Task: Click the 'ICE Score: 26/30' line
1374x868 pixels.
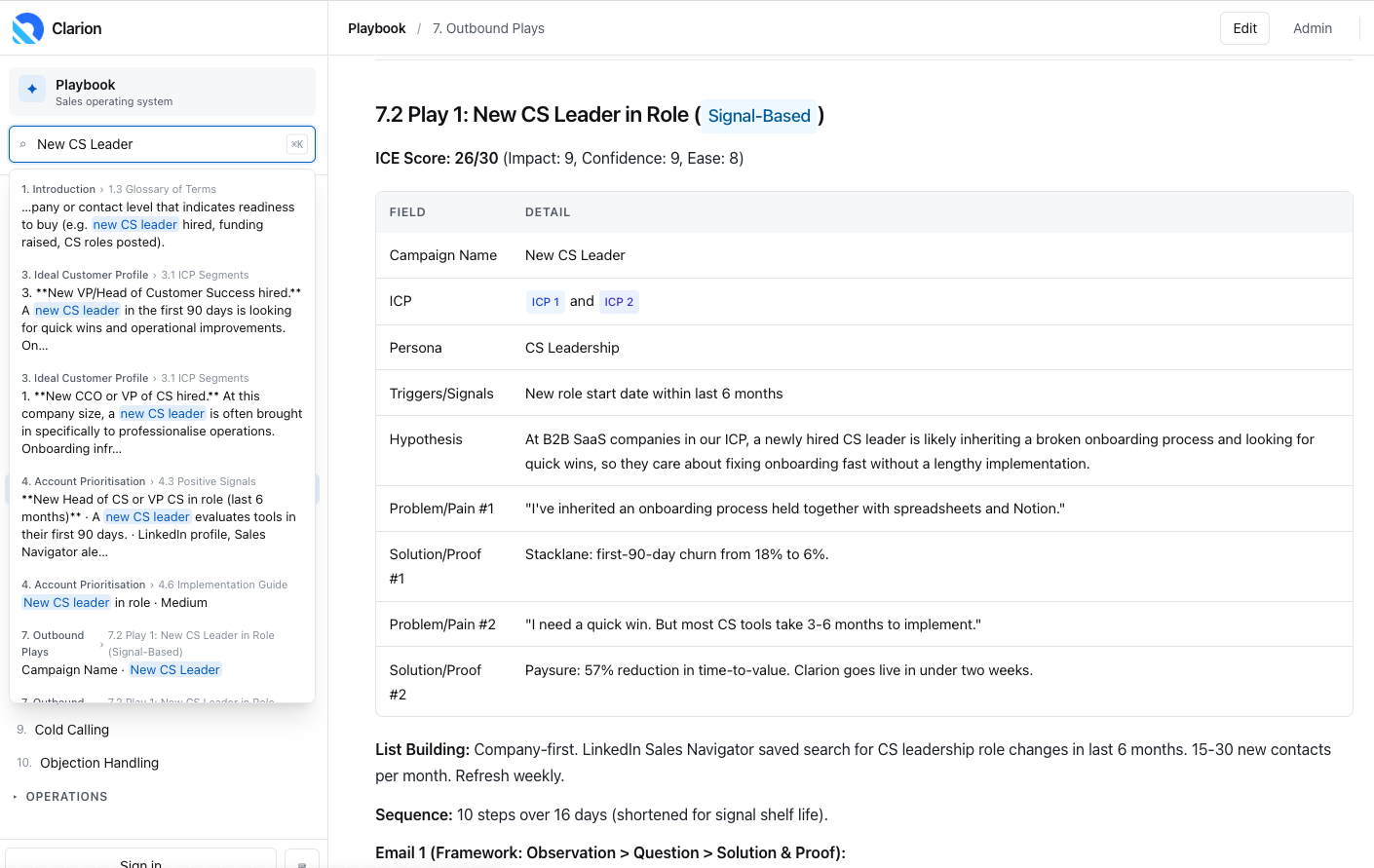Action: pos(559,158)
